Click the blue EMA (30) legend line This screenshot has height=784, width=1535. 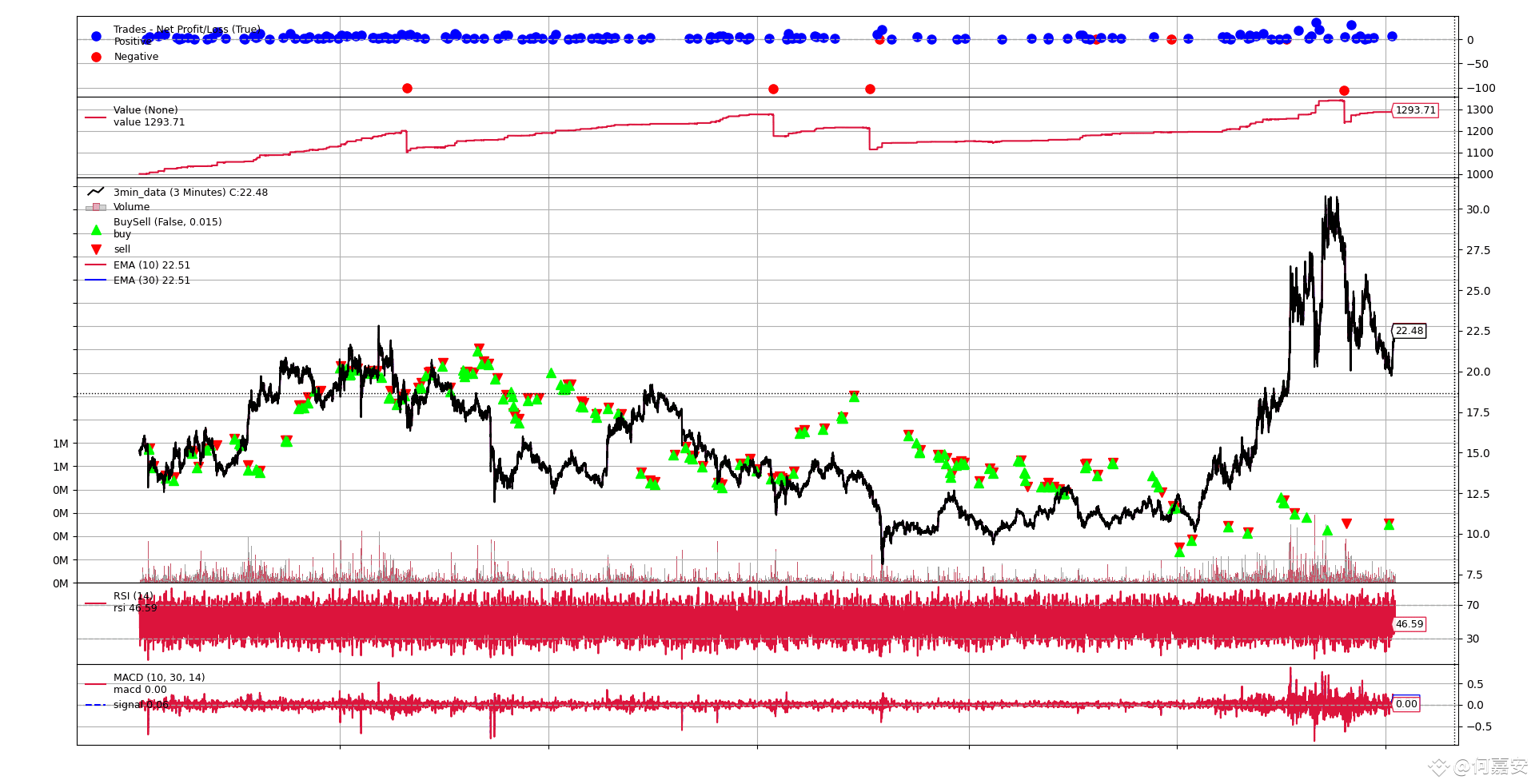[x=96, y=280]
